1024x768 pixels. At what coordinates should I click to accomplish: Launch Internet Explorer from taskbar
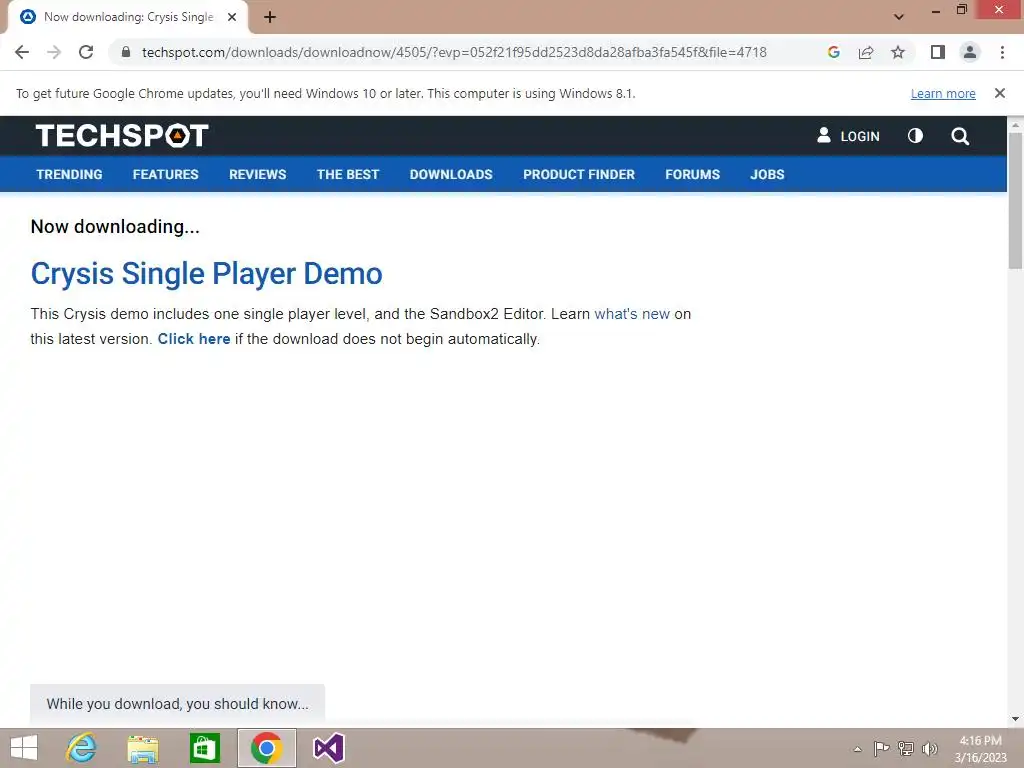[x=82, y=748]
